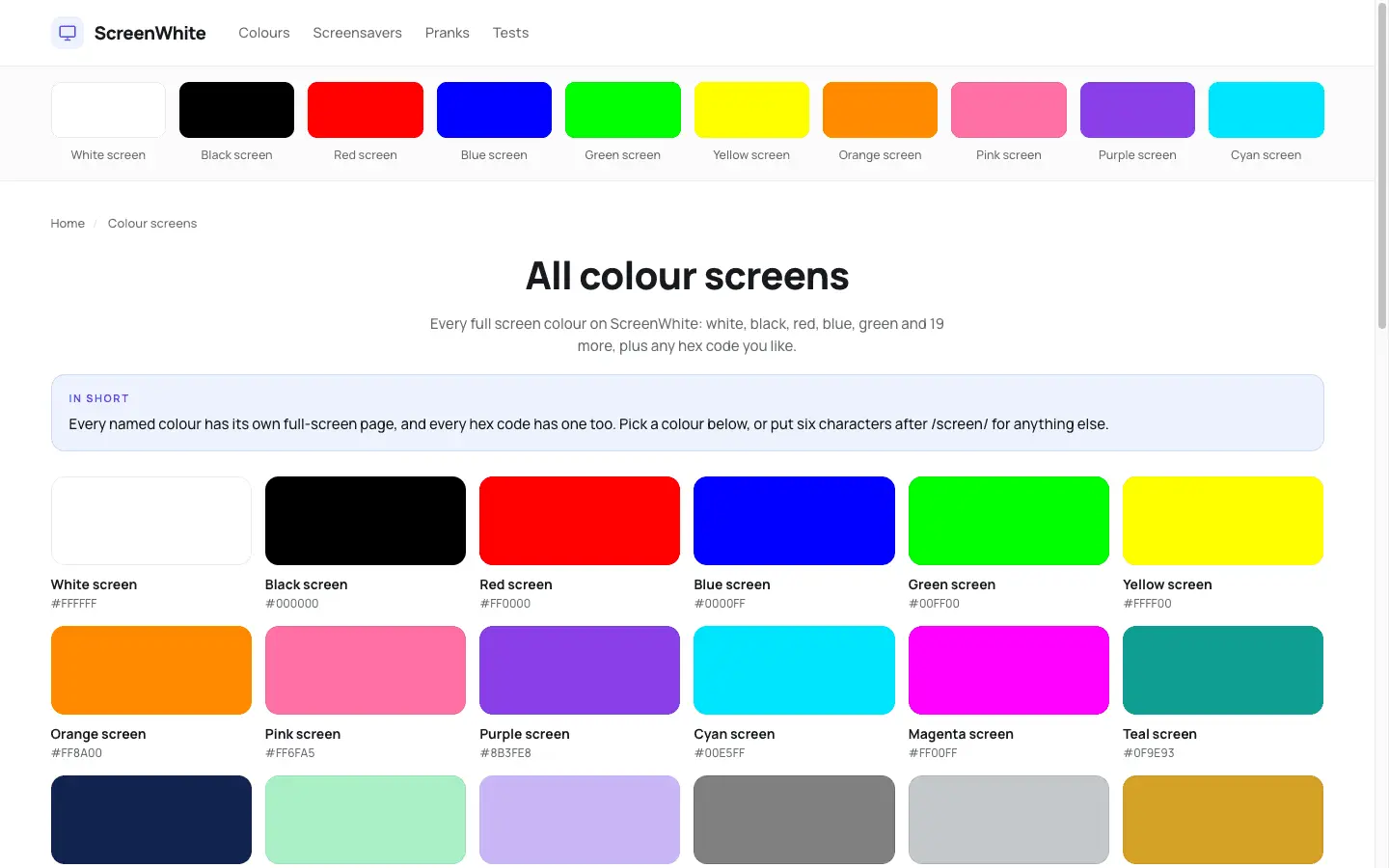Click the 'Purple screen' title in the grid

(x=525, y=734)
